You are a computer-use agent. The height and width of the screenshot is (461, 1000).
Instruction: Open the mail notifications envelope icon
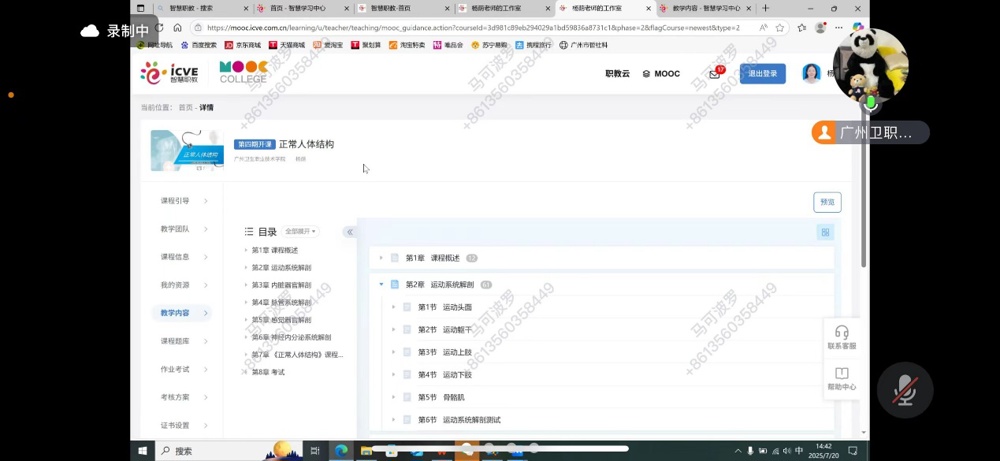coord(714,74)
